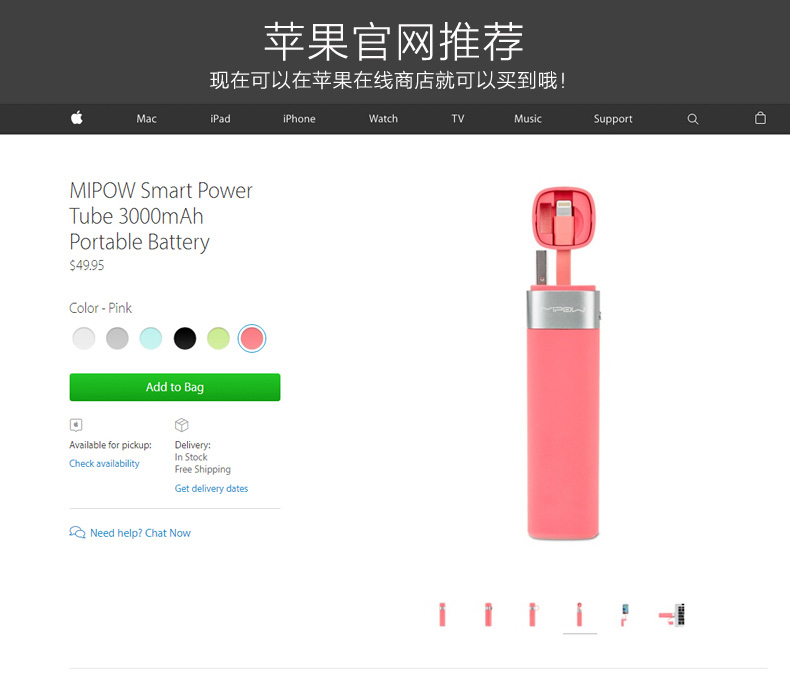The height and width of the screenshot is (700, 790).
Task: Open the shopping bag icon
Action: [760, 118]
